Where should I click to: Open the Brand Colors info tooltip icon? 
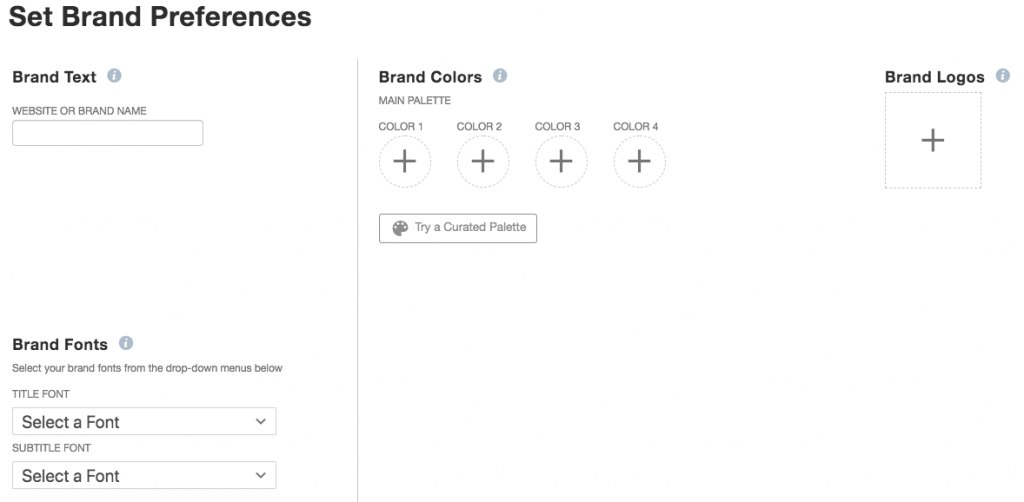(x=500, y=76)
